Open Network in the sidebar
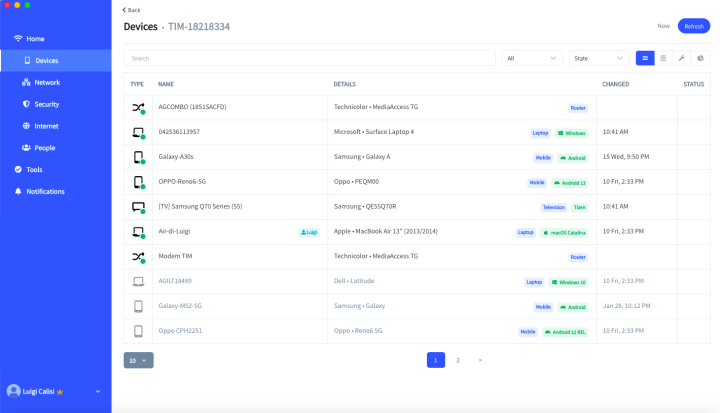The height and width of the screenshot is (413, 720). [x=47, y=83]
